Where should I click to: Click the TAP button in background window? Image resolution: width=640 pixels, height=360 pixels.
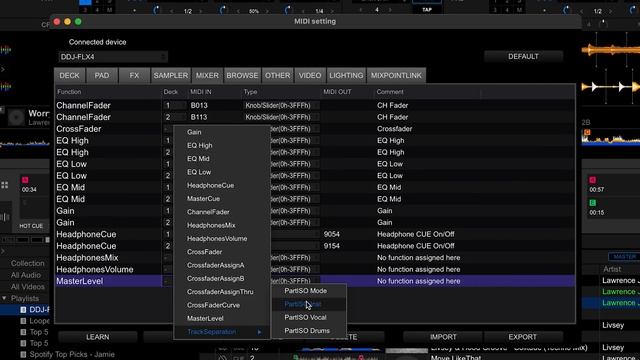tap(427, 9)
